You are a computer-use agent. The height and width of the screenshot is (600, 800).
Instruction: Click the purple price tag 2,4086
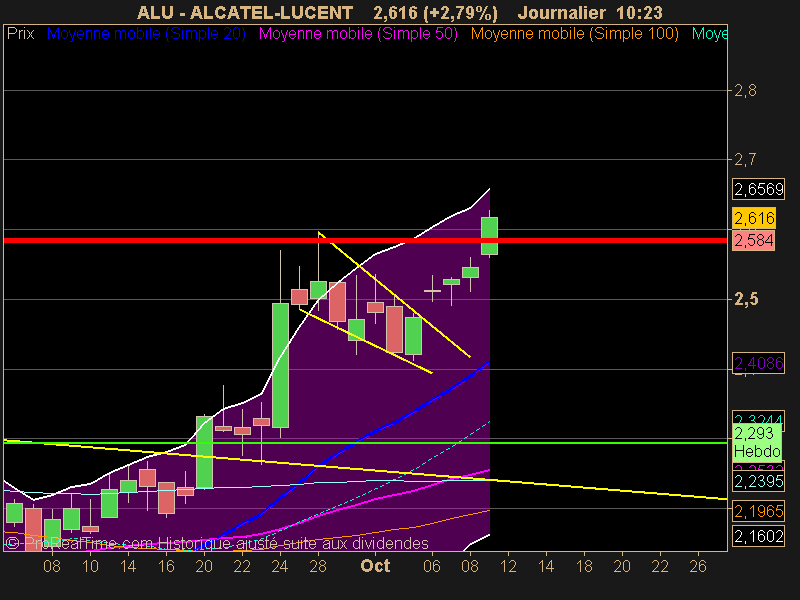[758, 363]
